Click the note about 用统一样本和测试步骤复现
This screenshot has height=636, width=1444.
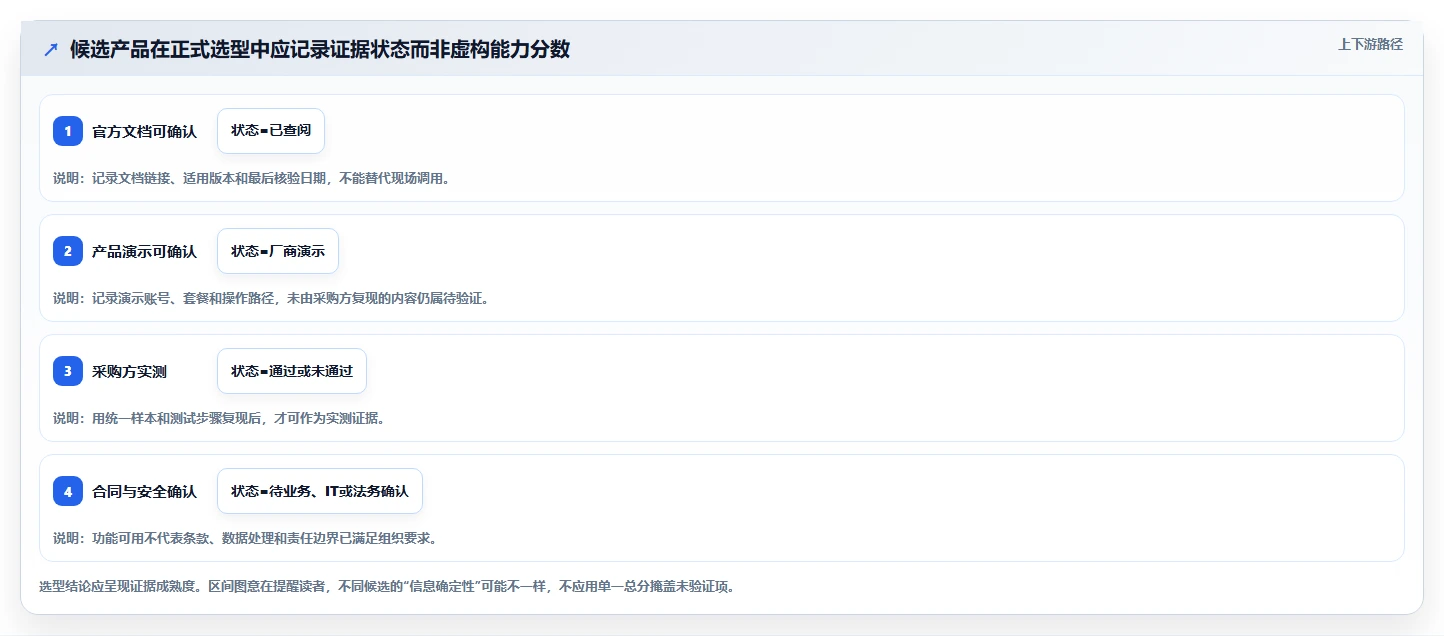pyautogui.click(x=219, y=418)
